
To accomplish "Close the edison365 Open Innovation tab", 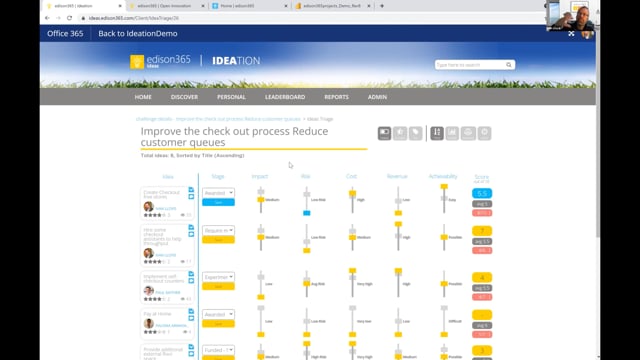I will tap(203, 6).
